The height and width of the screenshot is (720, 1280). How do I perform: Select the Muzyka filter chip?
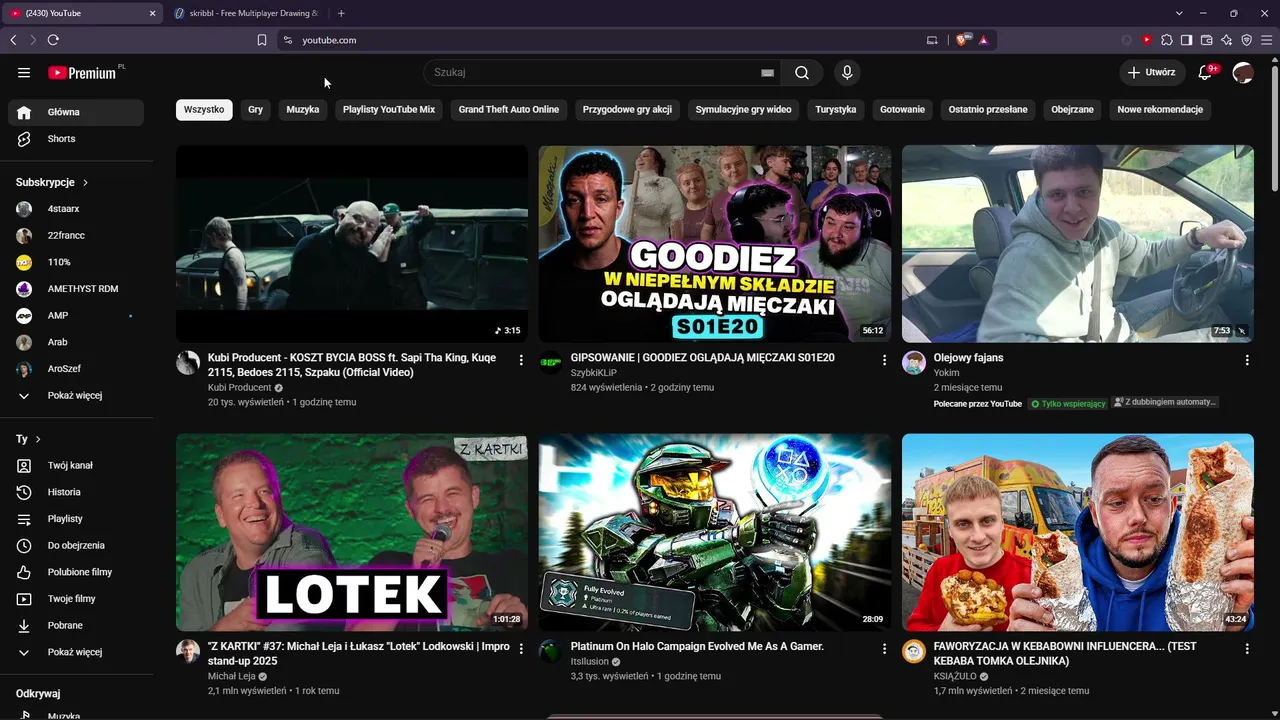(x=303, y=109)
